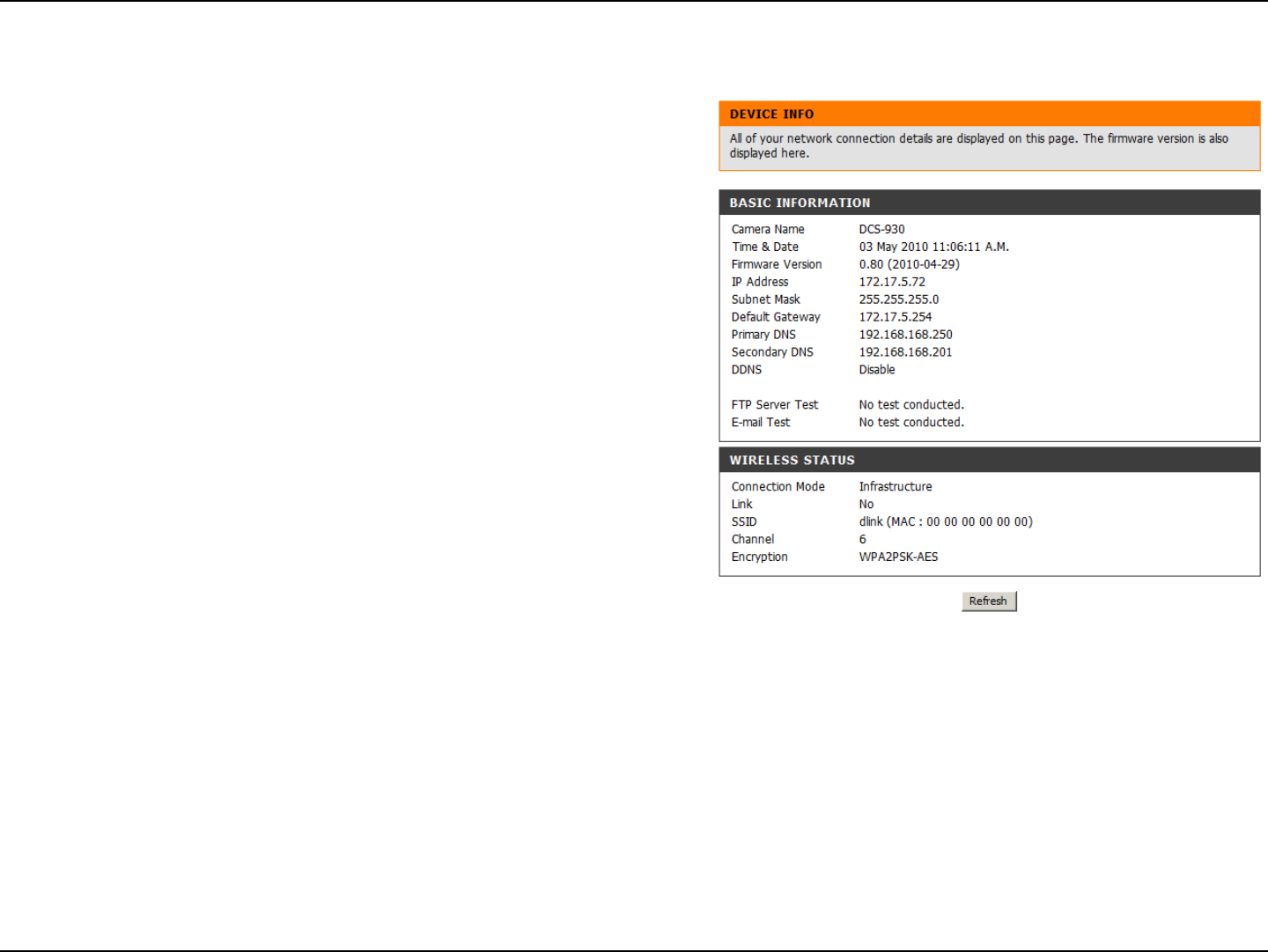Viewport: 1268px width, 952px height.
Task: Select gateway value 172.17.5.254
Action: point(896,317)
